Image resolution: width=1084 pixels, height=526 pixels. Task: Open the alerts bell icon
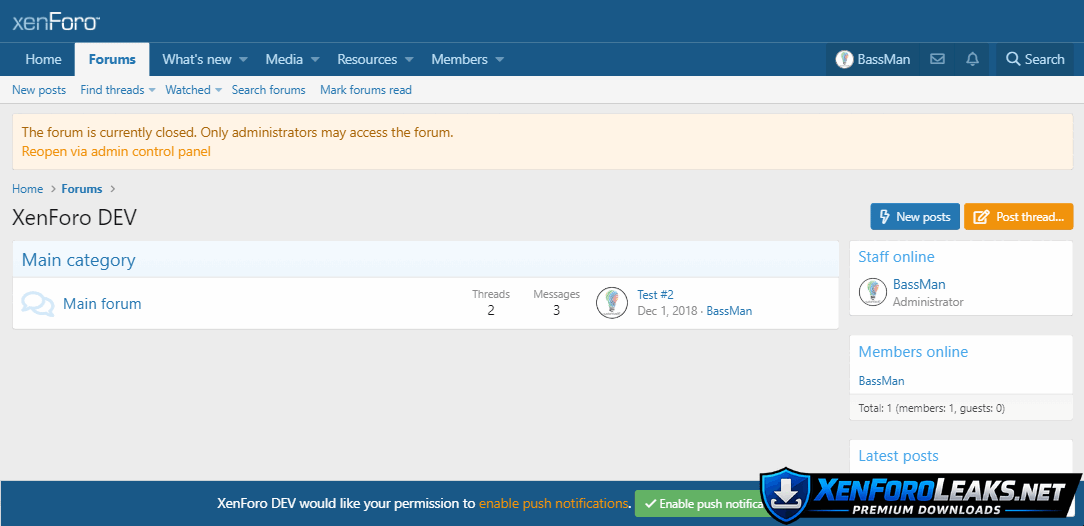pyautogui.click(x=972, y=59)
